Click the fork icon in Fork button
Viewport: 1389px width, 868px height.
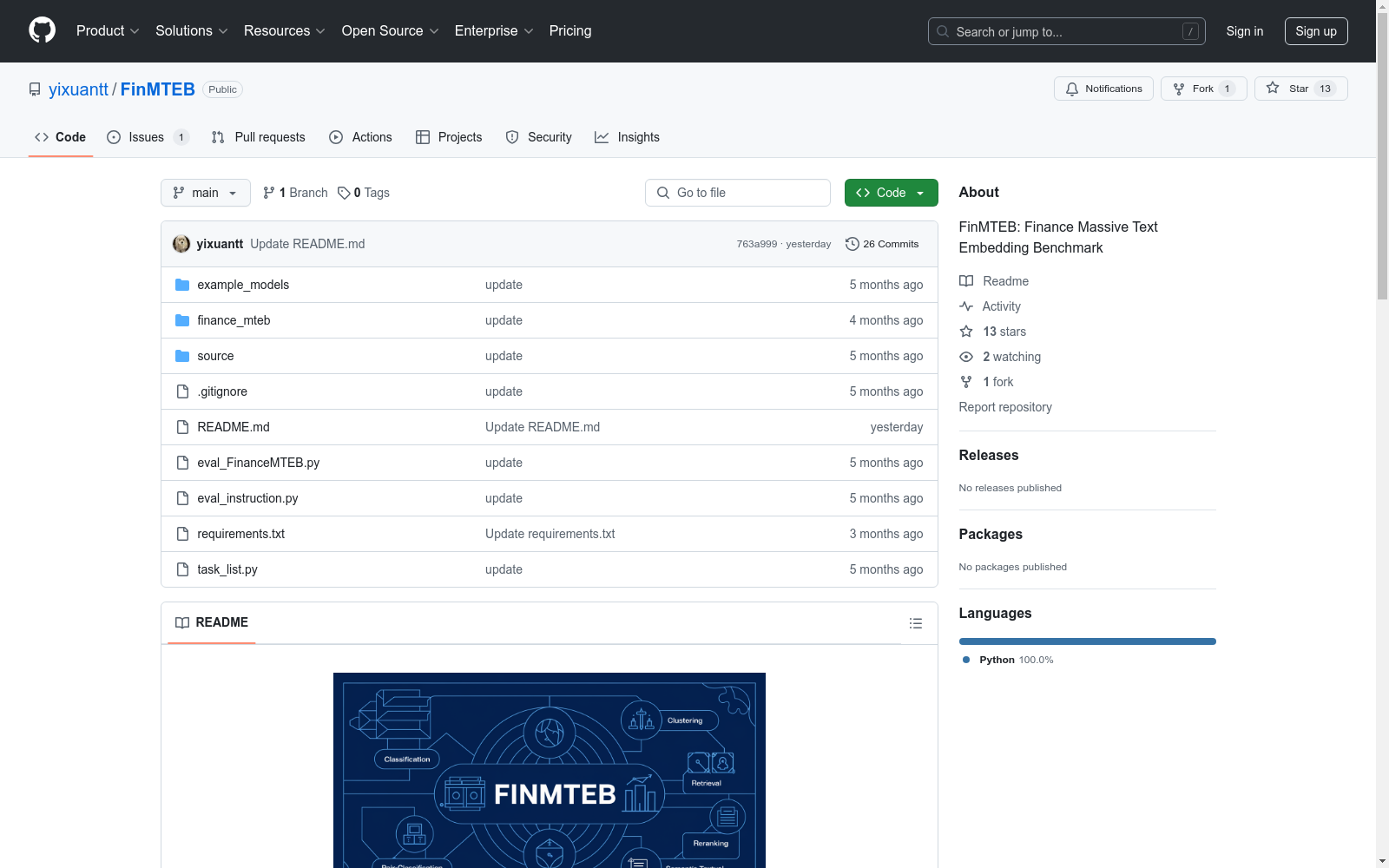[x=1179, y=89]
